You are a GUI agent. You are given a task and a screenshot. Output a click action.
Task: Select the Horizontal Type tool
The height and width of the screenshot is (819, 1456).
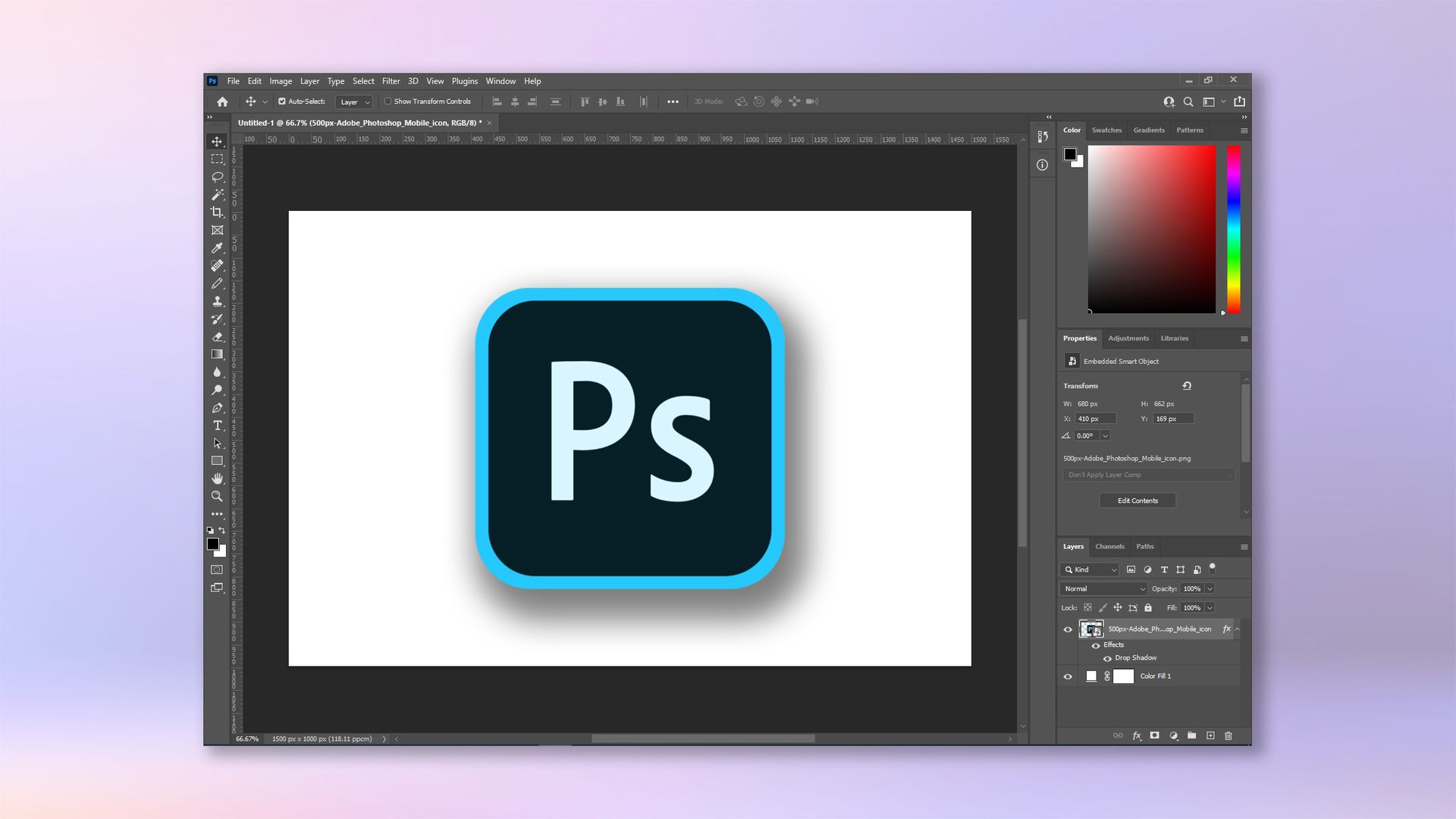[x=218, y=425]
